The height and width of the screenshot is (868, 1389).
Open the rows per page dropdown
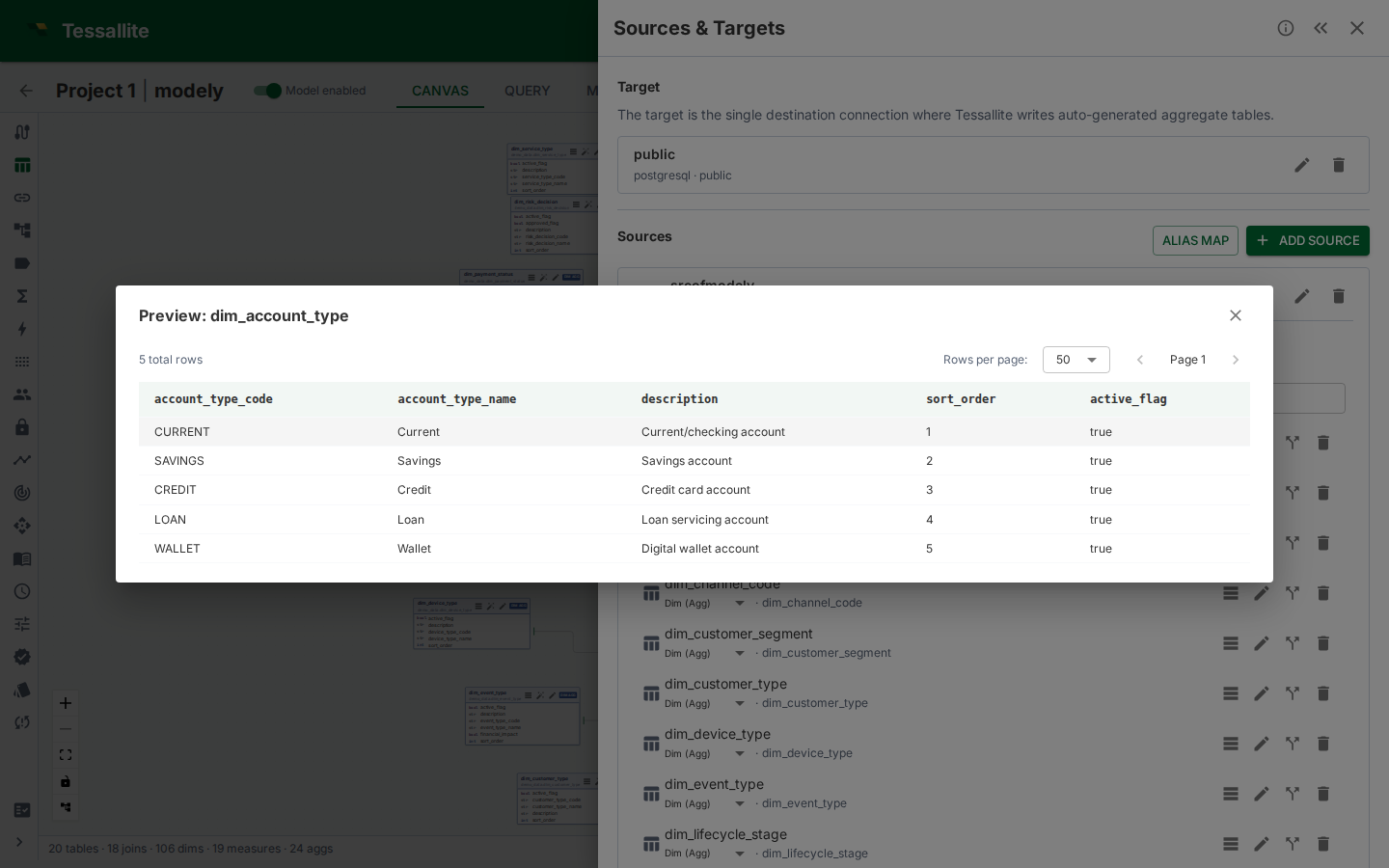tap(1076, 360)
